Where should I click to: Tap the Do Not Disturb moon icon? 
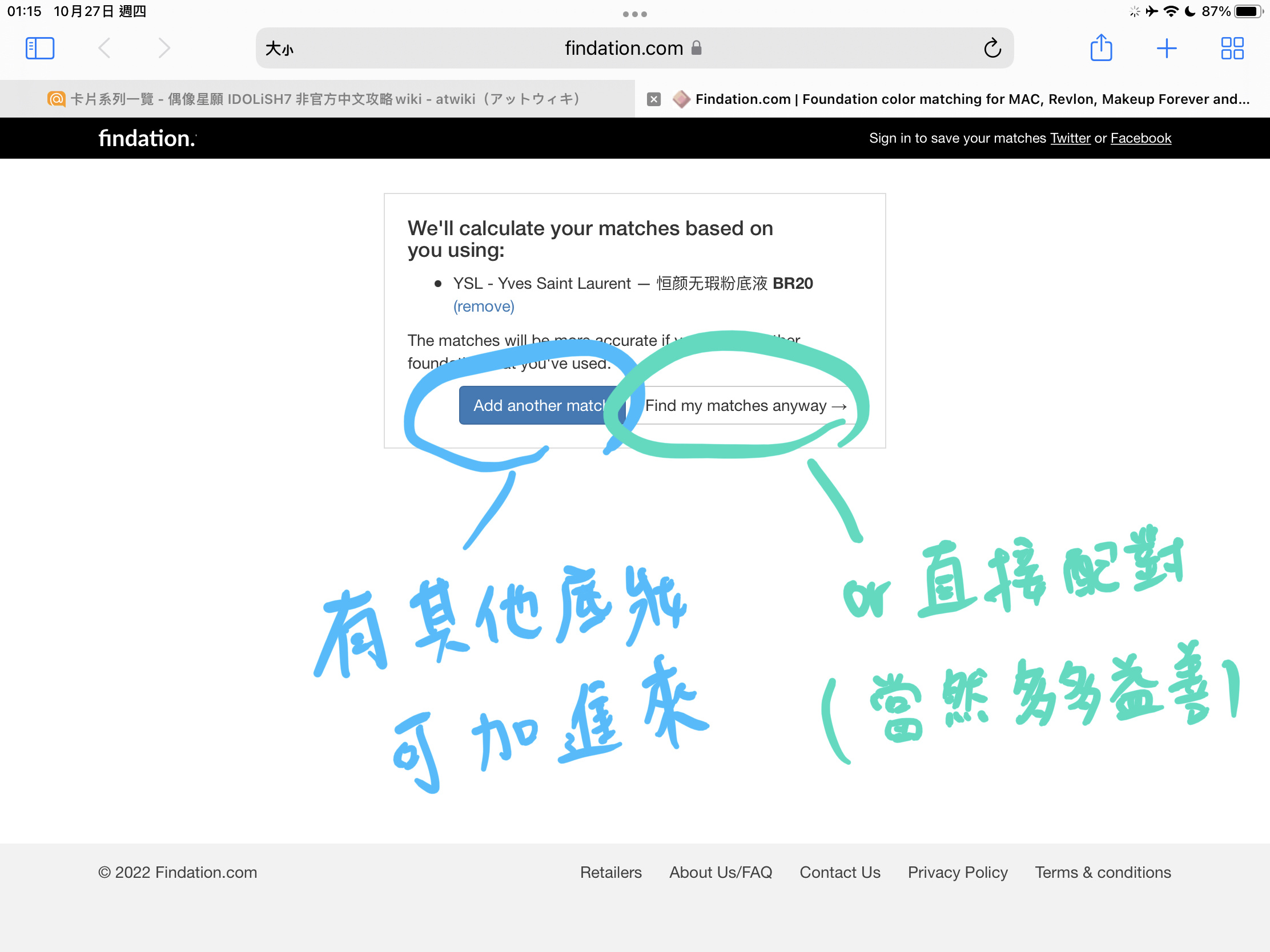(x=1190, y=11)
